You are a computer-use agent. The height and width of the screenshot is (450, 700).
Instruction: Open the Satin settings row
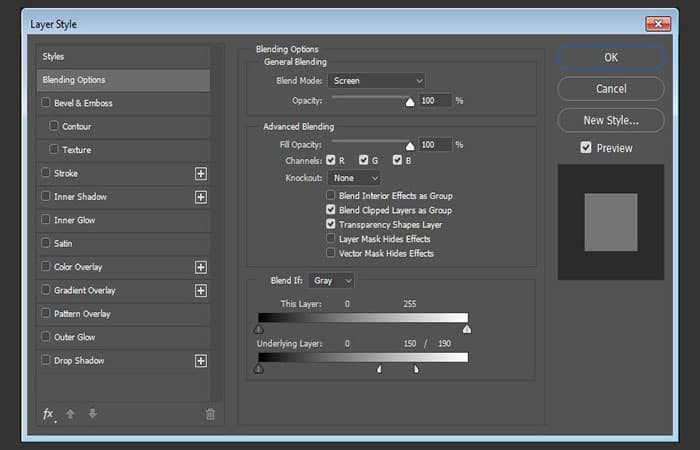[x=123, y=243]
